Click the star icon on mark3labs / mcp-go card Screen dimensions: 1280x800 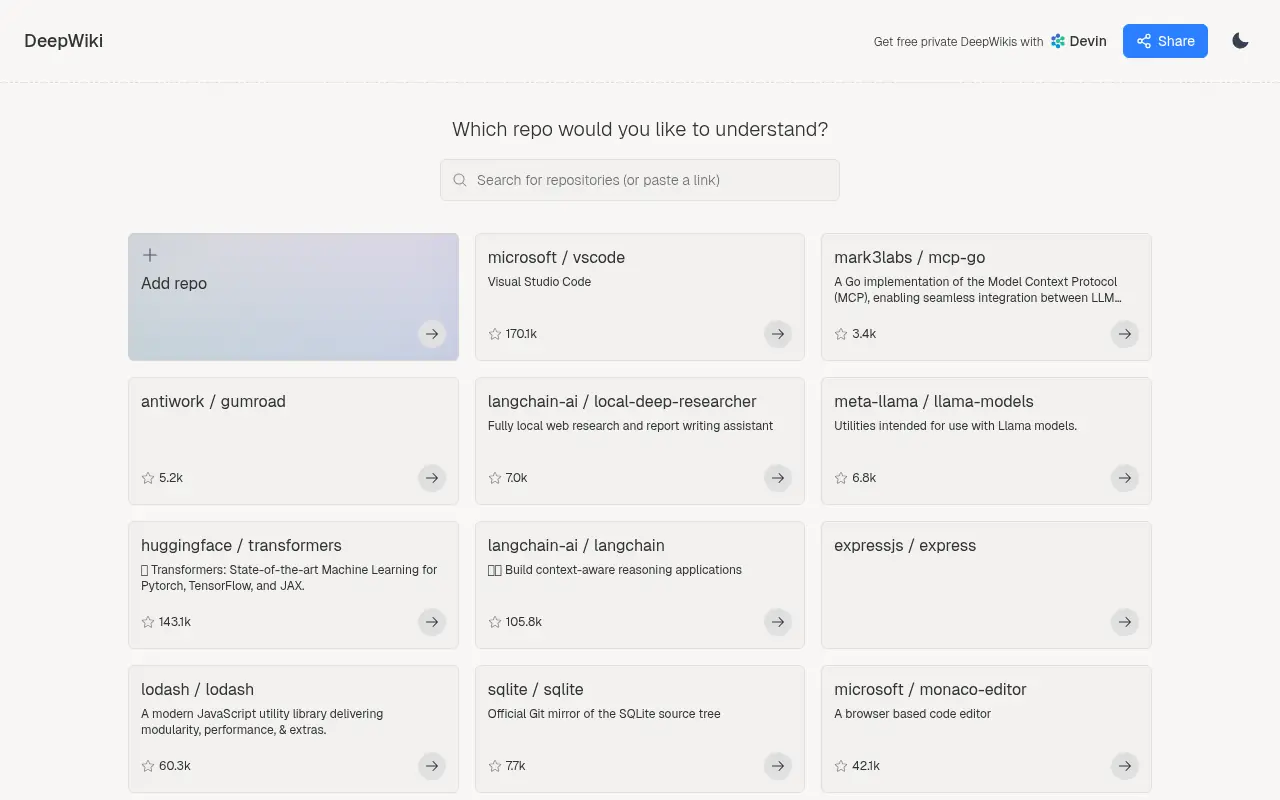[839, 334]
